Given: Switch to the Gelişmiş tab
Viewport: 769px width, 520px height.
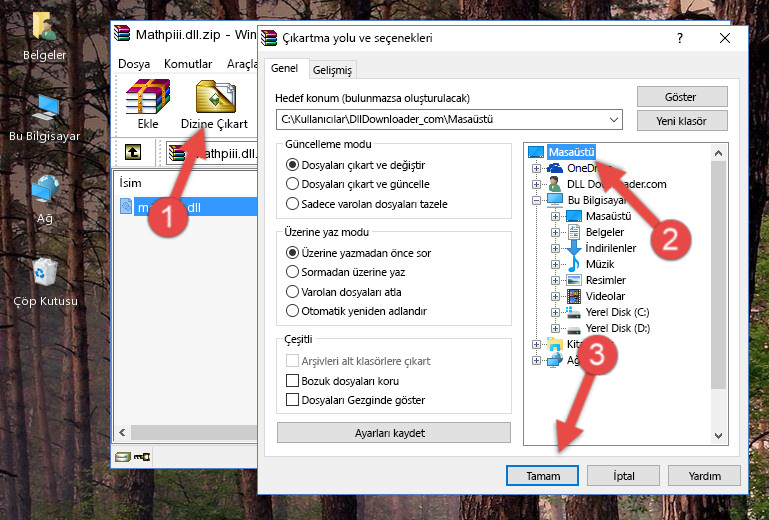Looking at the screenshot, I should (x=333, y=70).
